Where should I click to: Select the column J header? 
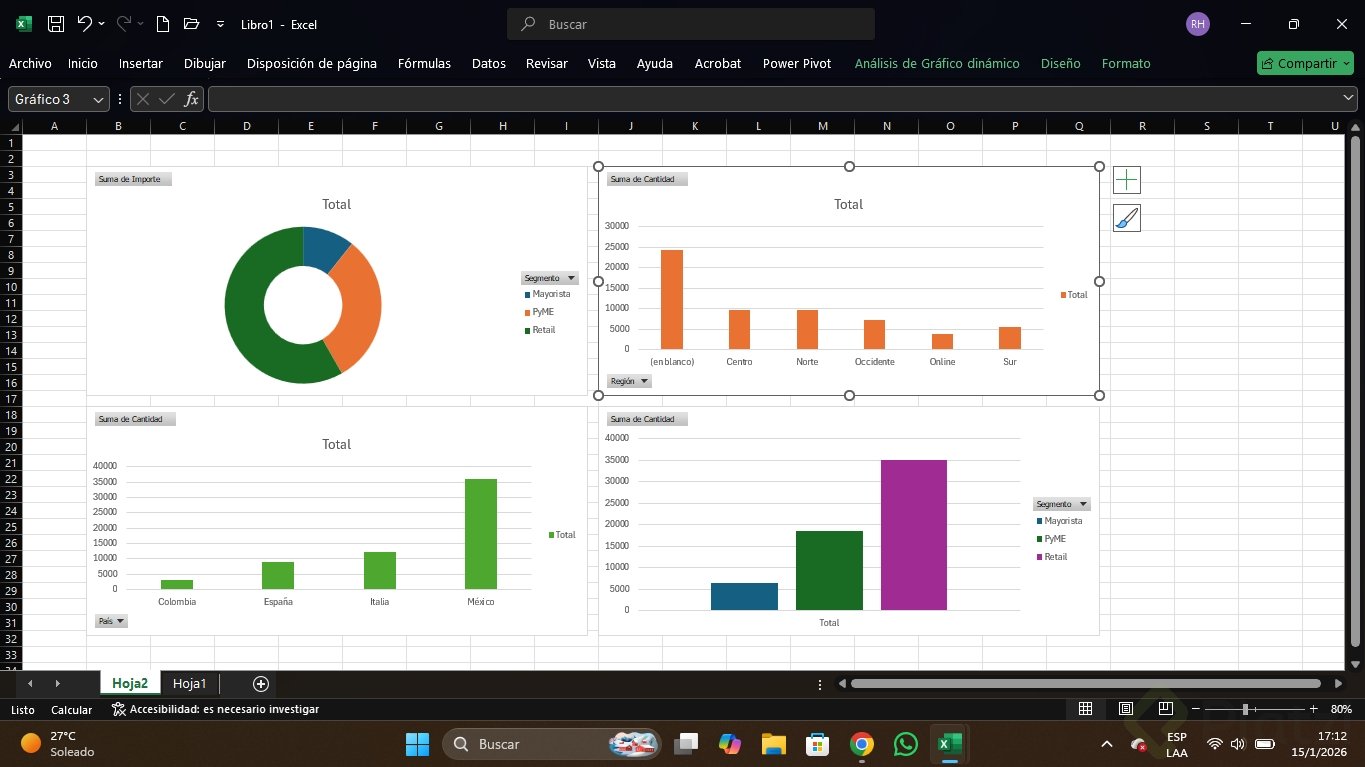[630, 126]
